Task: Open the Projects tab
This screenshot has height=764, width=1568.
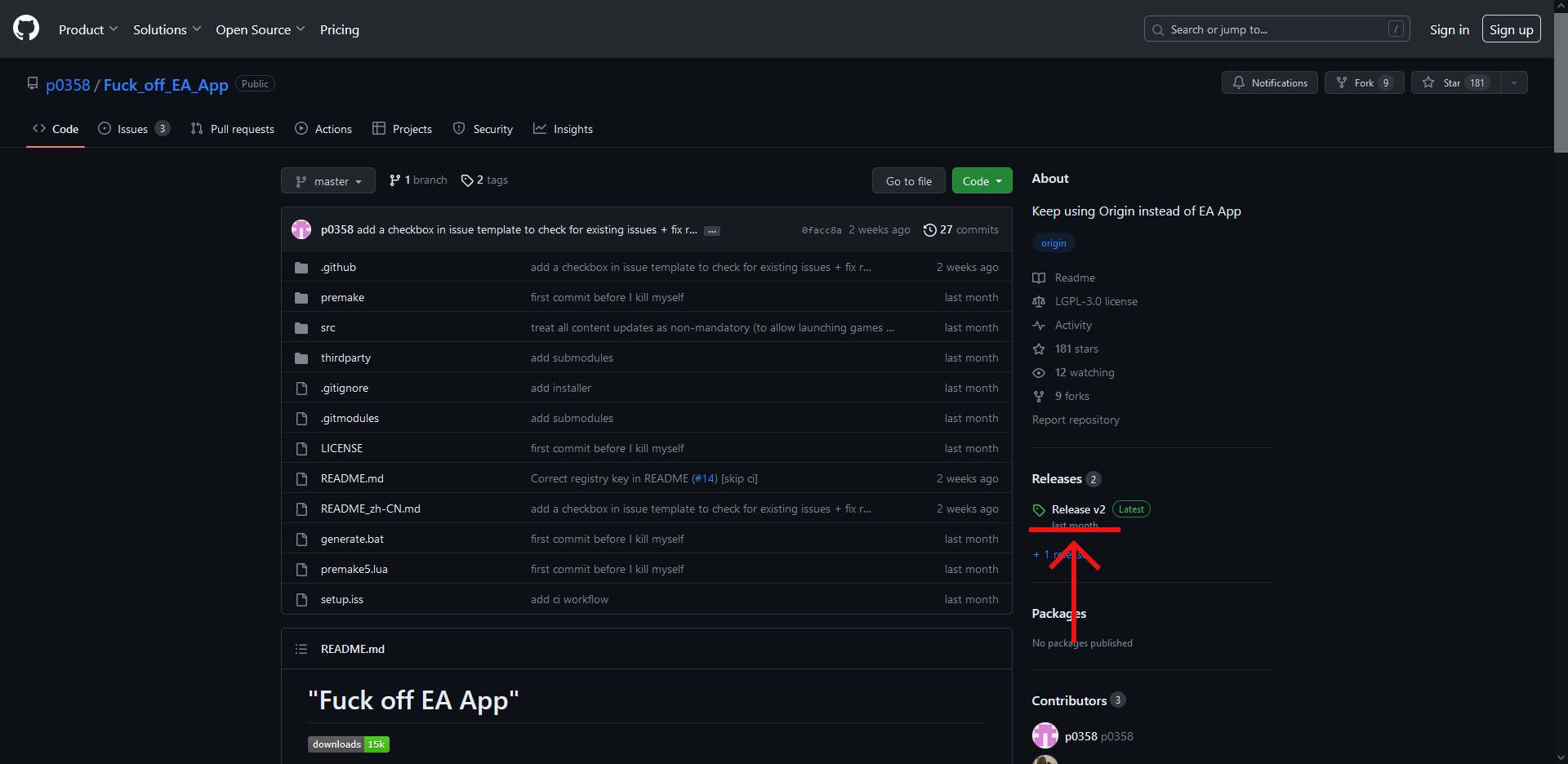Action: [403, 129]
